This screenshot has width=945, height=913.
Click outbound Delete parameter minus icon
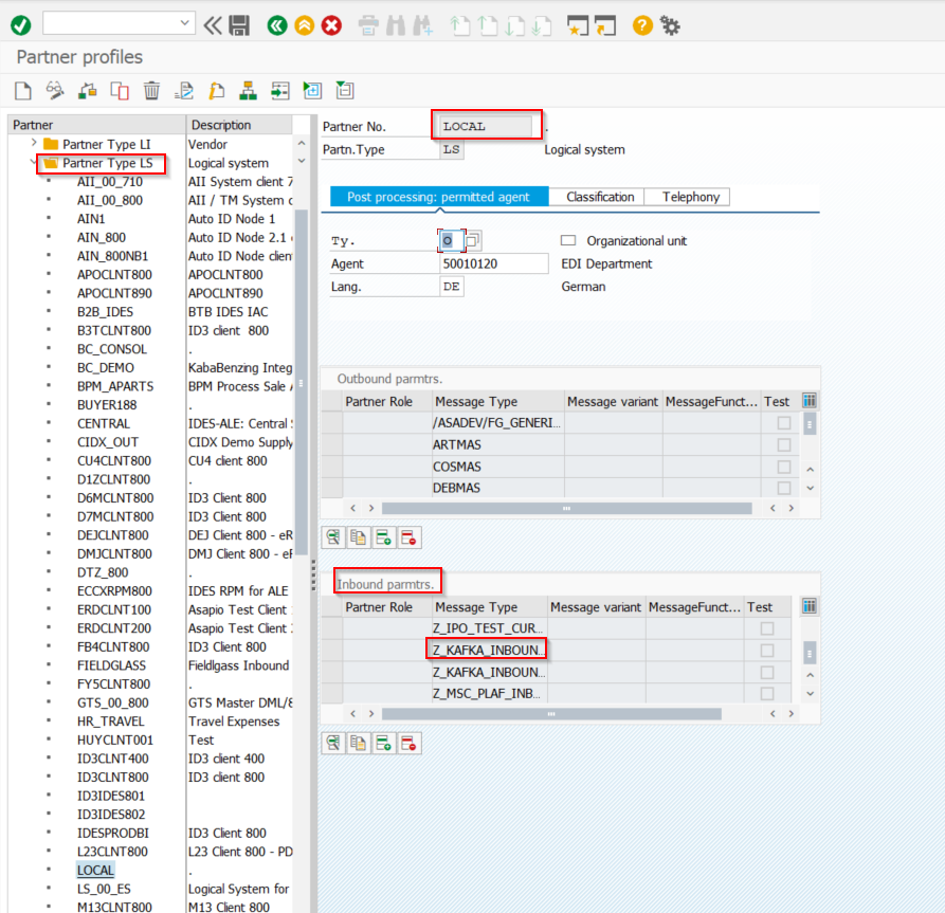409,538
